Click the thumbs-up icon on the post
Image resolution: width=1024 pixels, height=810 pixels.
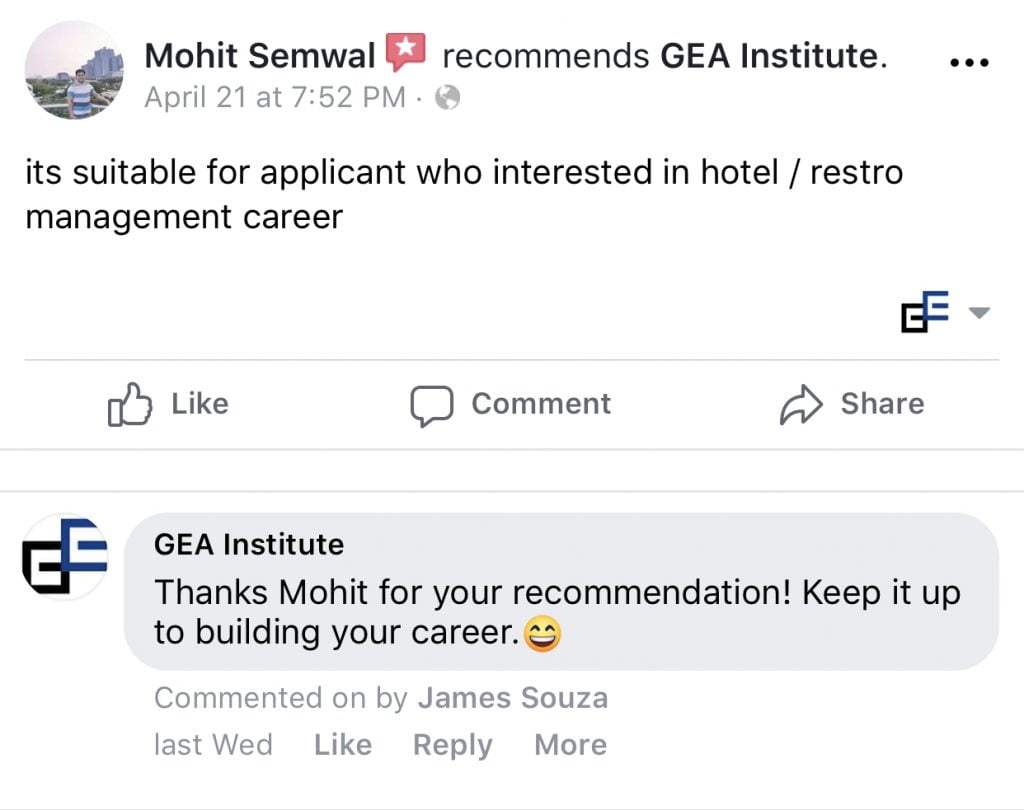pos(130,404)
